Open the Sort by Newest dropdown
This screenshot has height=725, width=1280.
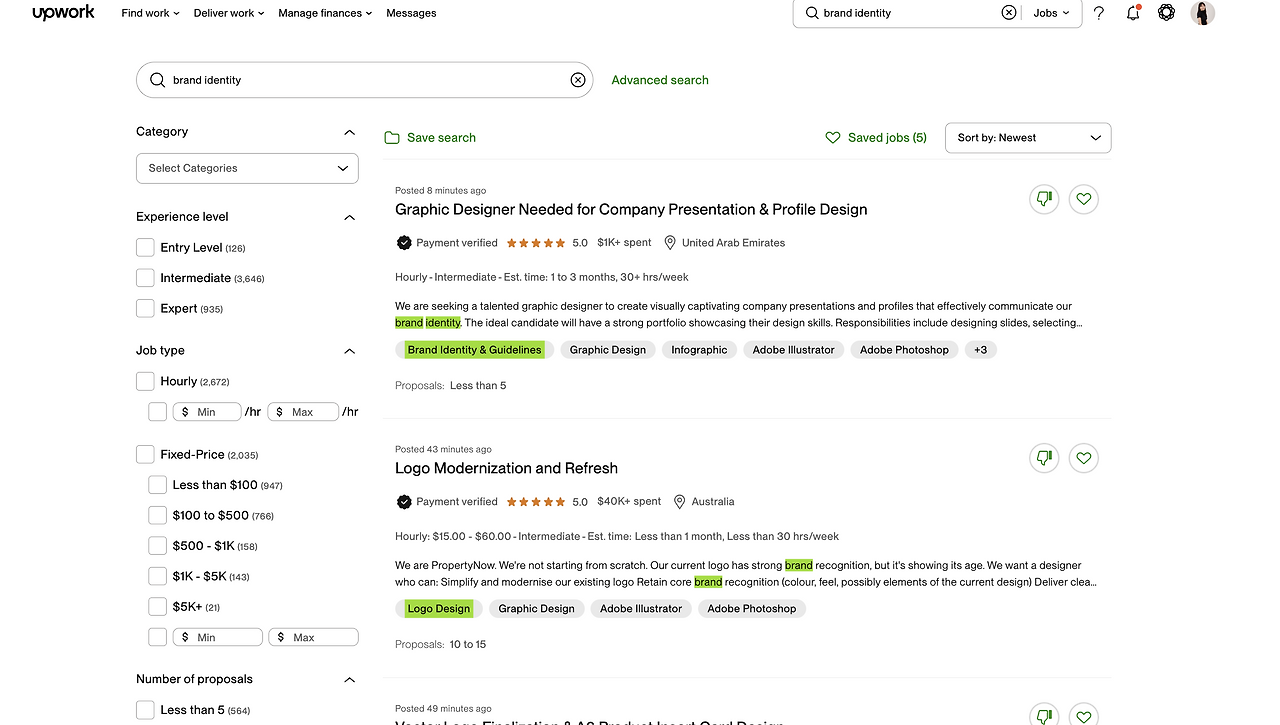(x=1027, y=138)
